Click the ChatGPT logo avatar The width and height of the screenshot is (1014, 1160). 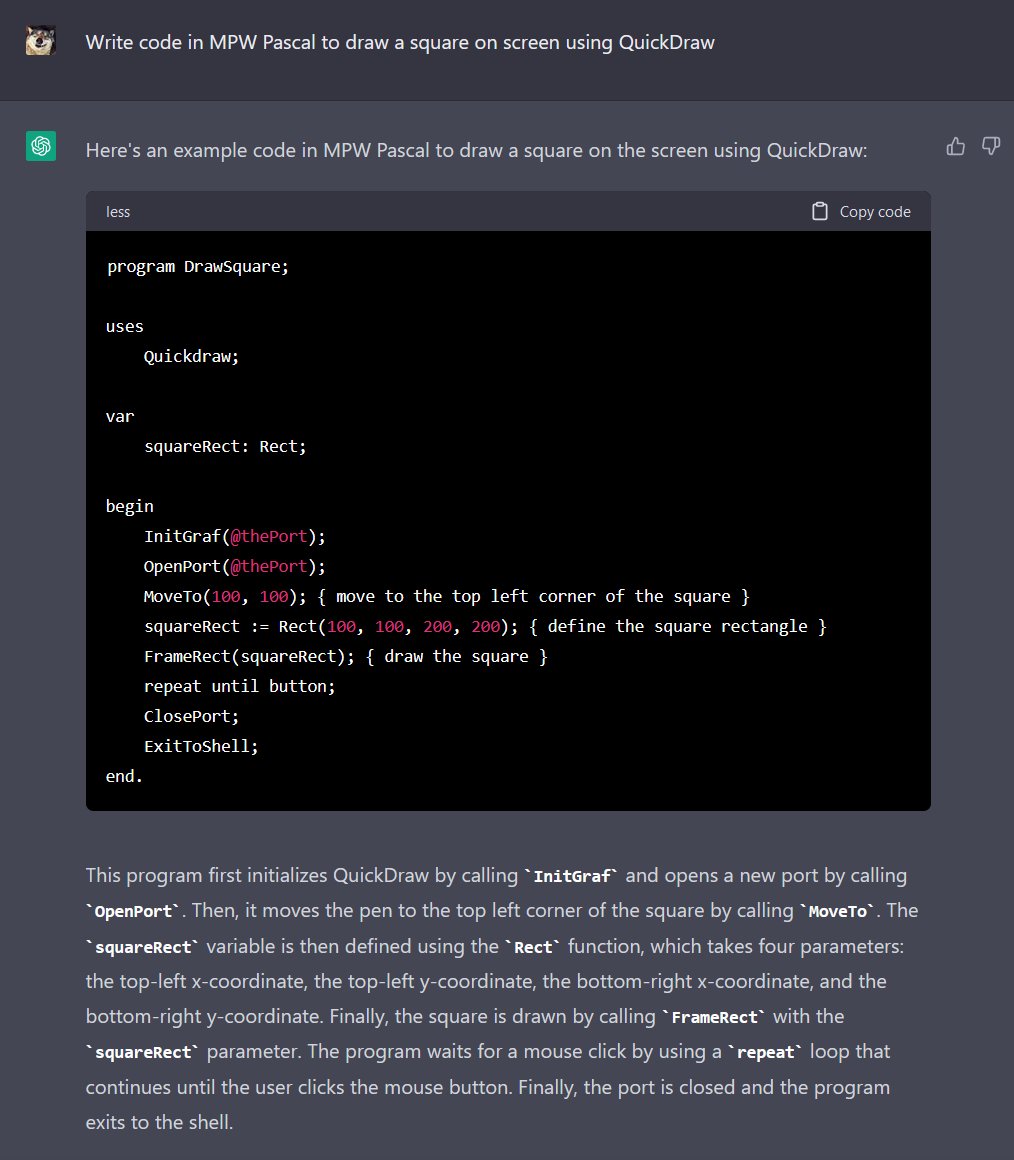click(41, 146)
